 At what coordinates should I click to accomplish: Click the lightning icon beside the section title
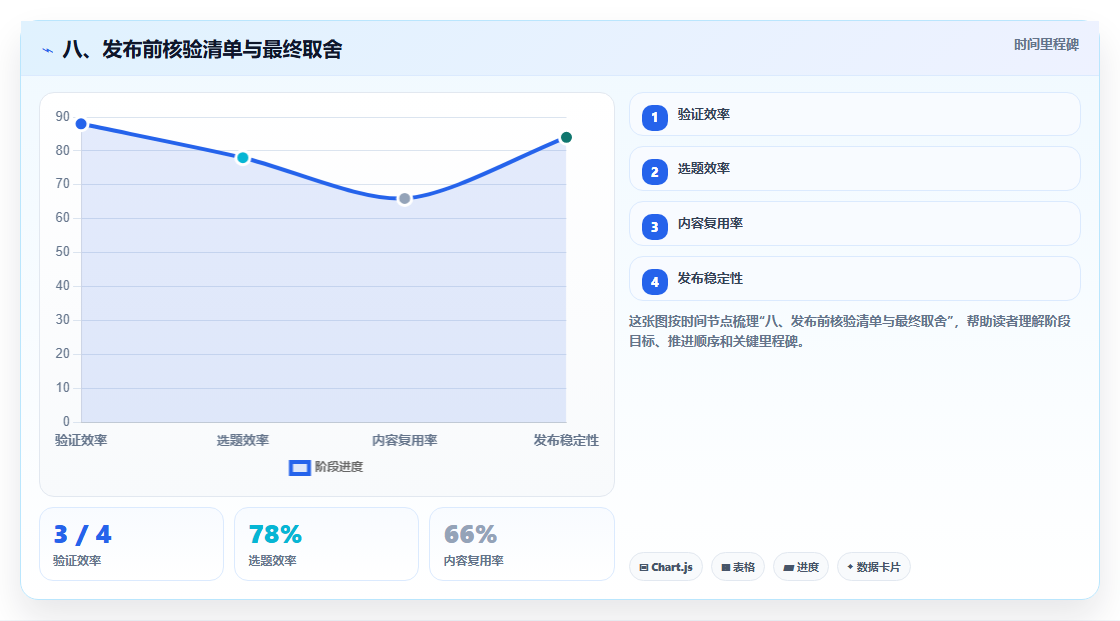click(x=48, y=50)
